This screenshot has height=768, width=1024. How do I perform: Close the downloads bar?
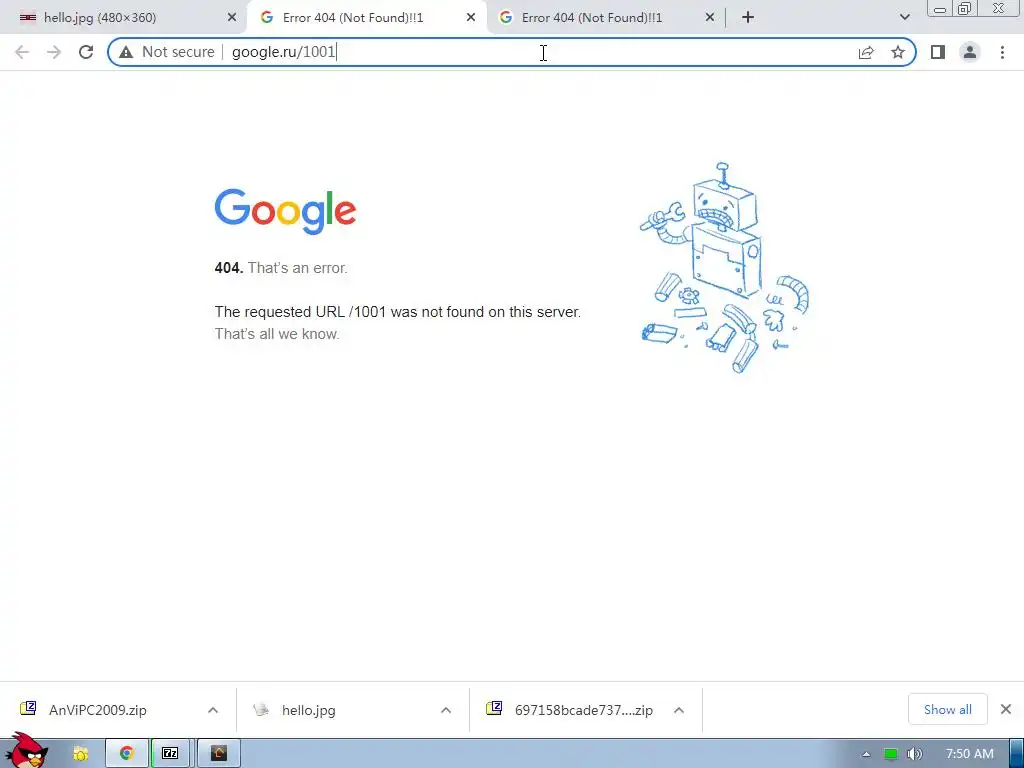pos(1006,709)
